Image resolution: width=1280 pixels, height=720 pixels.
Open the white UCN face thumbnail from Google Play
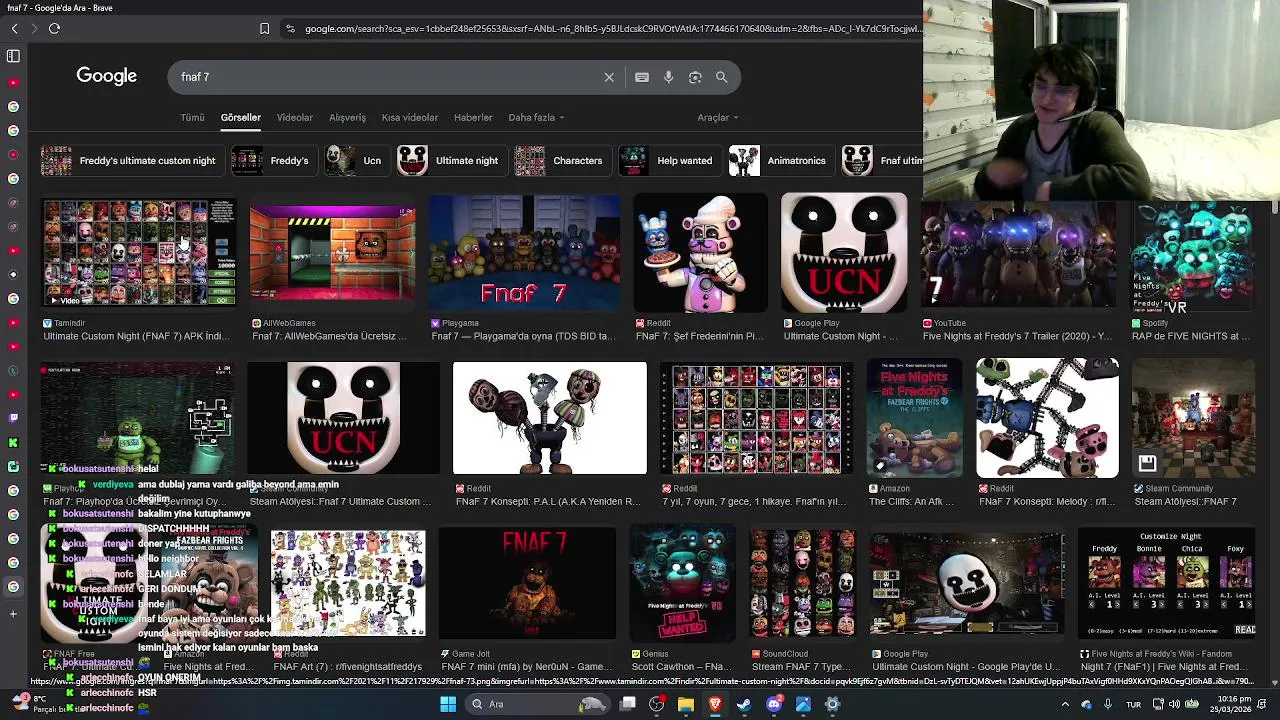(844, 252)
